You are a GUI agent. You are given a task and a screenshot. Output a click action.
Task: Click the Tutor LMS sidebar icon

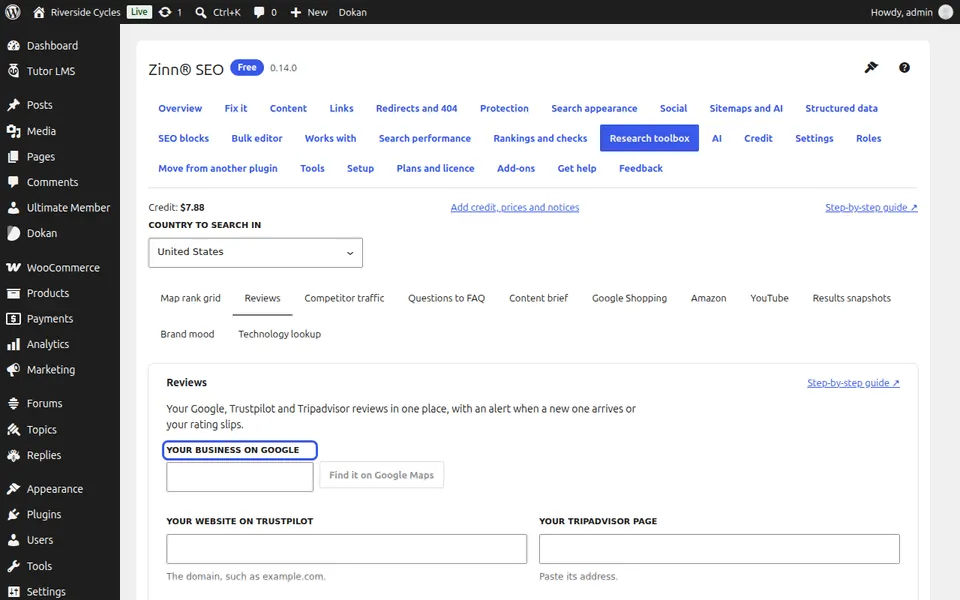point(13,71)
